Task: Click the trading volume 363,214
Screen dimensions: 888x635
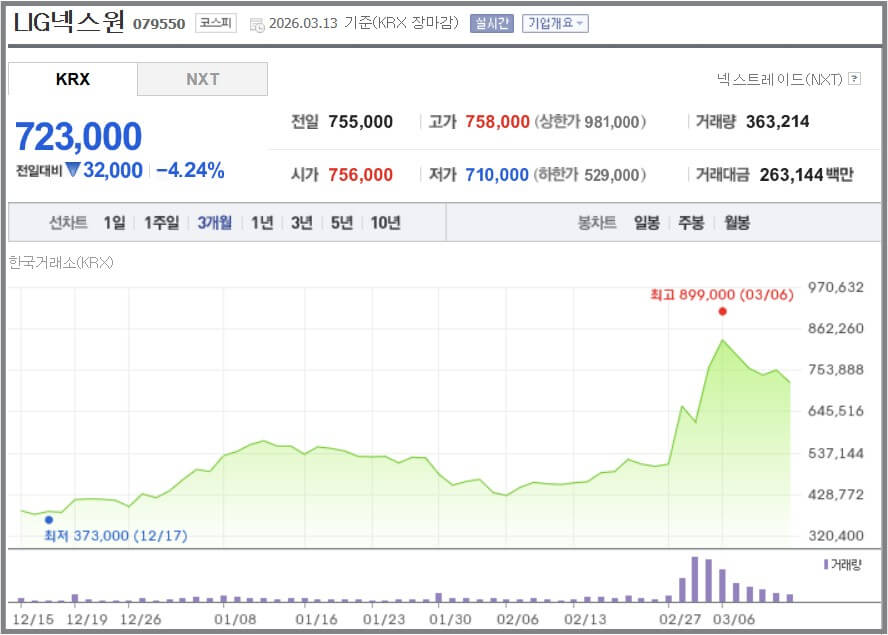Action: [x=778, y=122]
